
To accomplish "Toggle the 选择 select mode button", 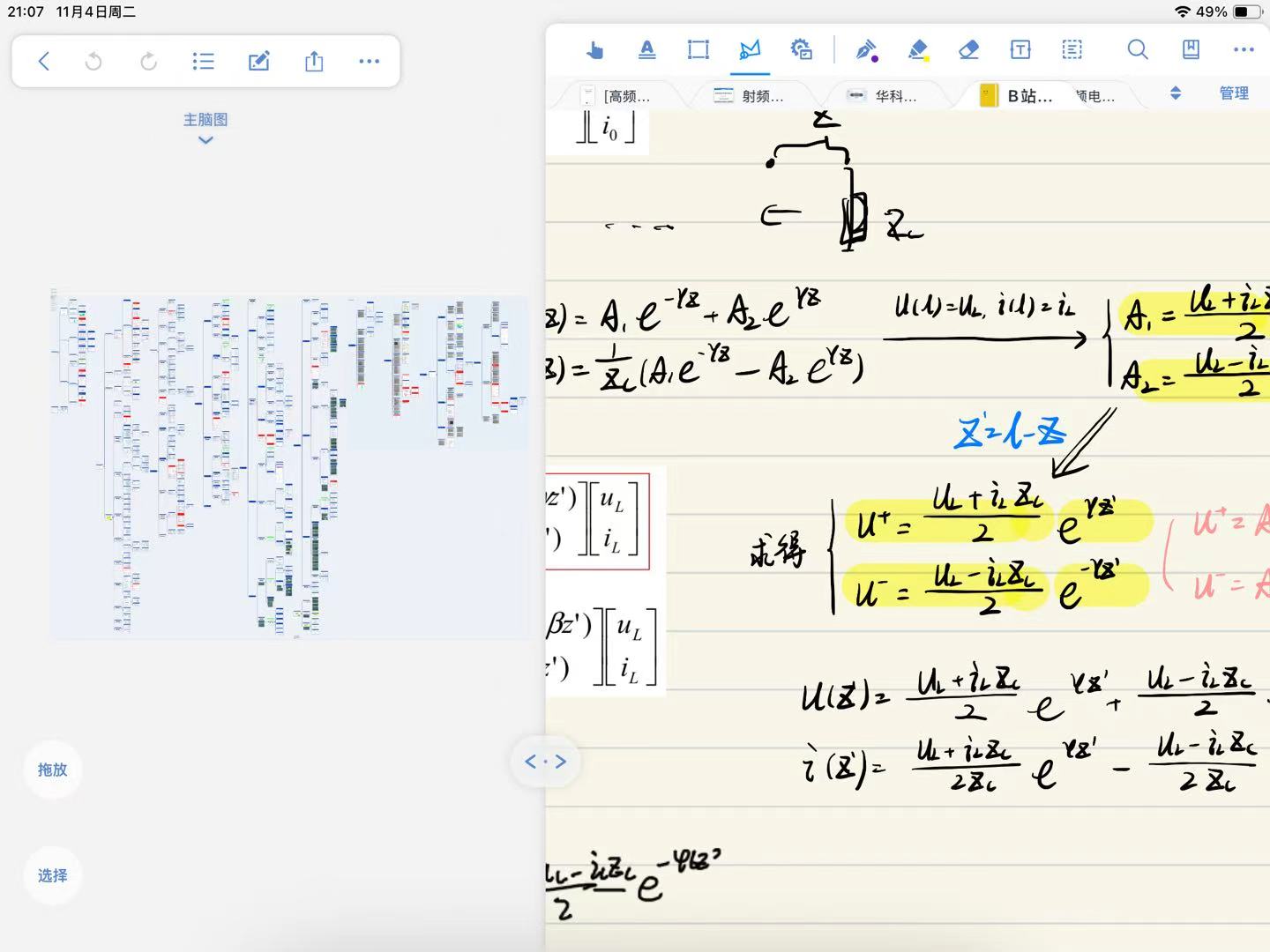I will 52,875.
